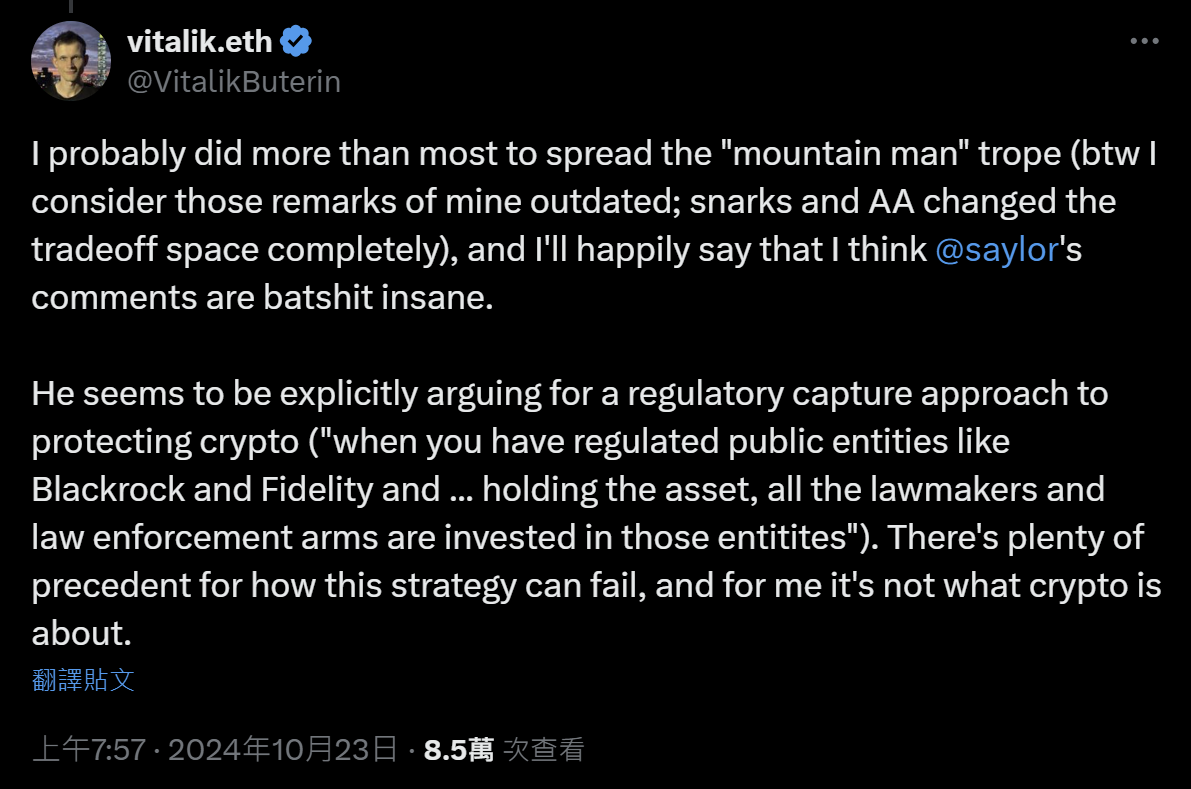Open vitalik.eth's profile via his avatar

[x=71, y=60]
